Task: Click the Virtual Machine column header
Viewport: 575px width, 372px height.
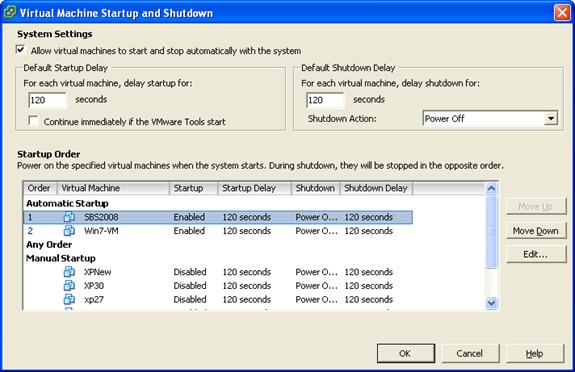Action: point(113,188)
